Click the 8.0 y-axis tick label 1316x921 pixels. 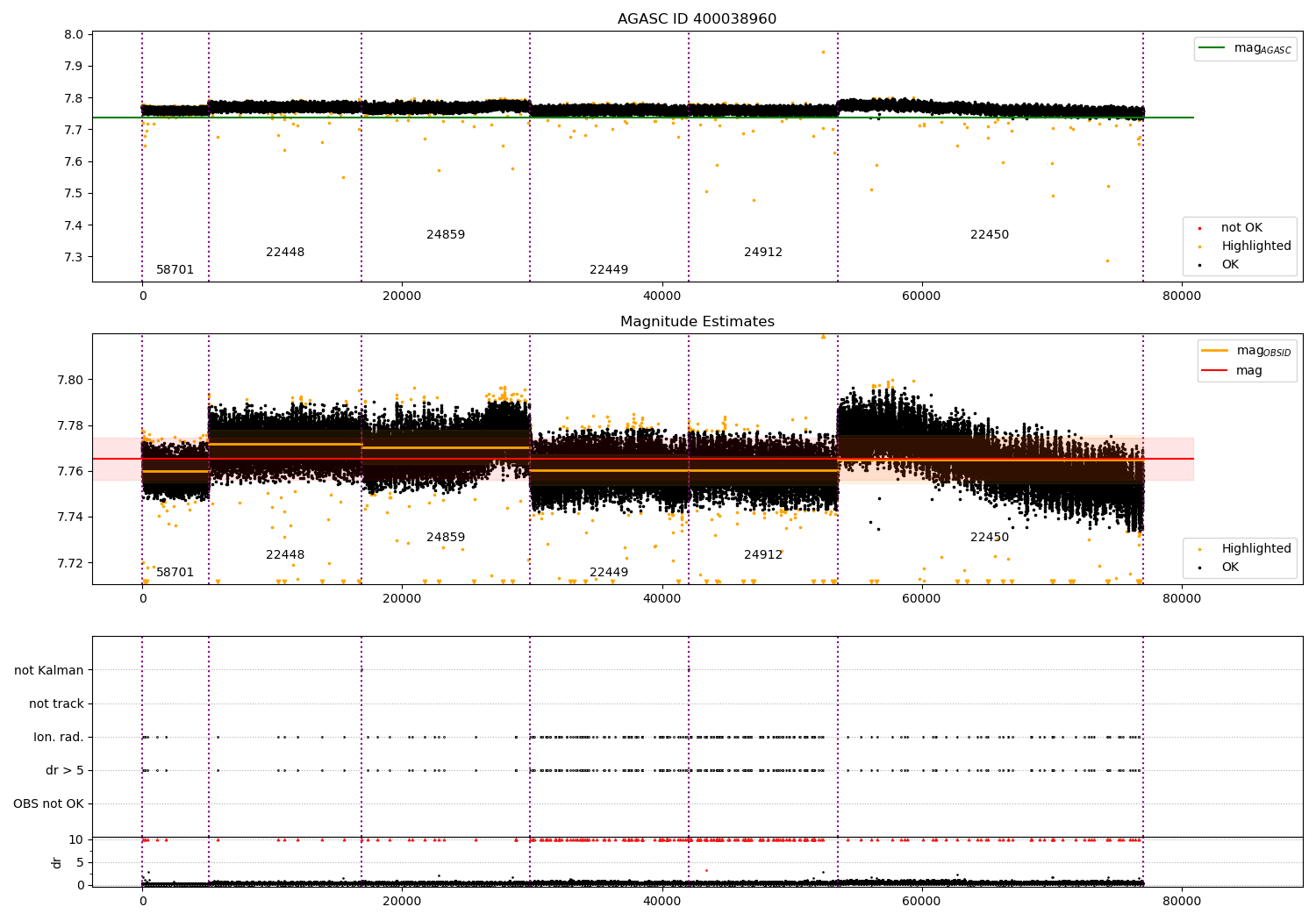click(x=74, y=34)
